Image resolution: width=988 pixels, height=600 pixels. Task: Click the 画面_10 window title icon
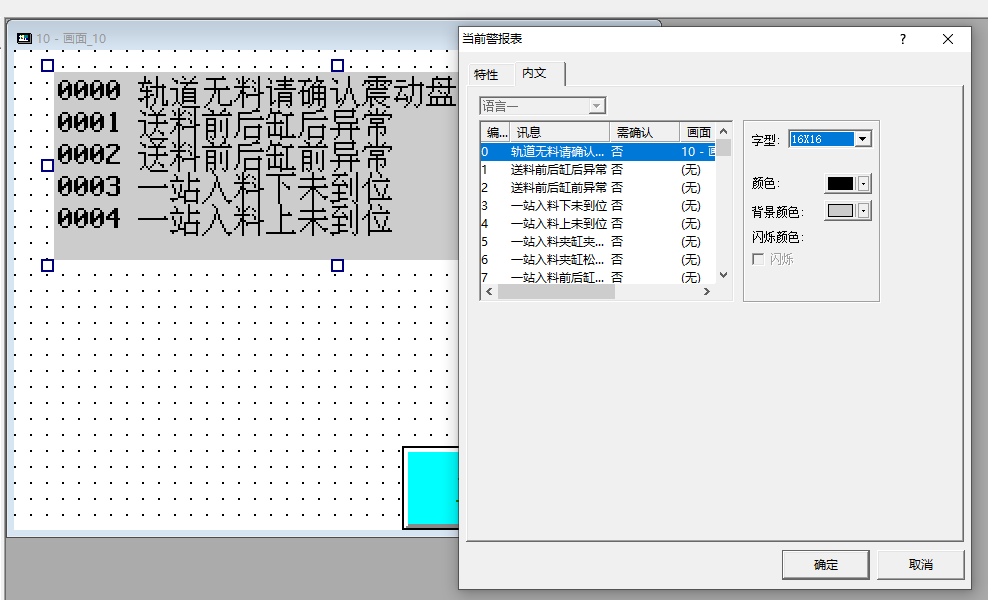pyautogui.click(x=24, y=39)
